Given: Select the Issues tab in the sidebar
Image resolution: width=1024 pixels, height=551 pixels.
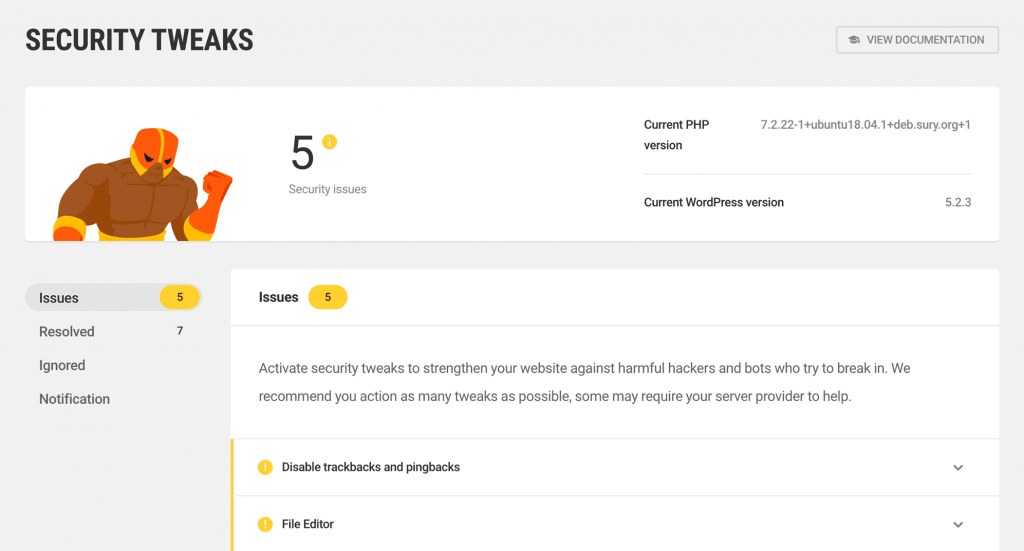Looking at the screenshot, I should tap(59, 298).
